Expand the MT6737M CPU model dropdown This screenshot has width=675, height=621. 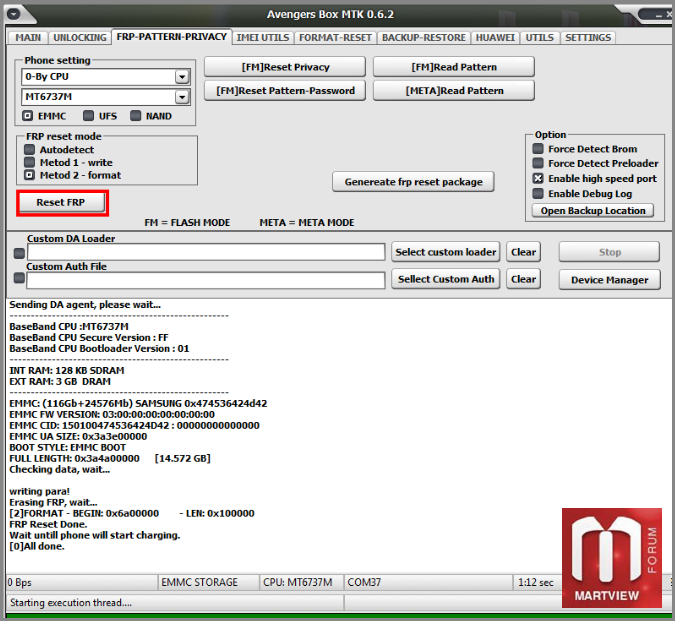pyautogui.click(x=182, y=97)
